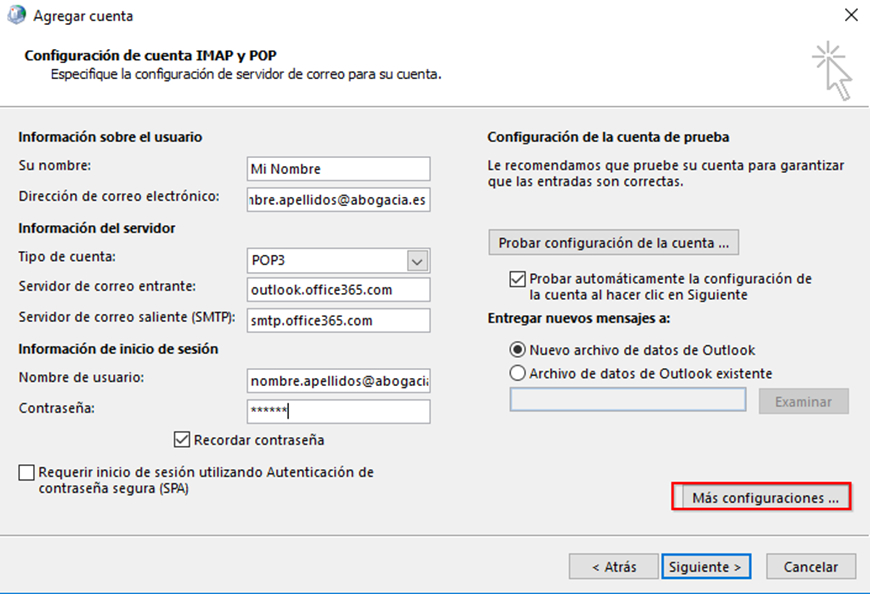Screen dimensions: 870x594
Task: Edit the outgoing SMTP server field
Action: click(338, 320)
